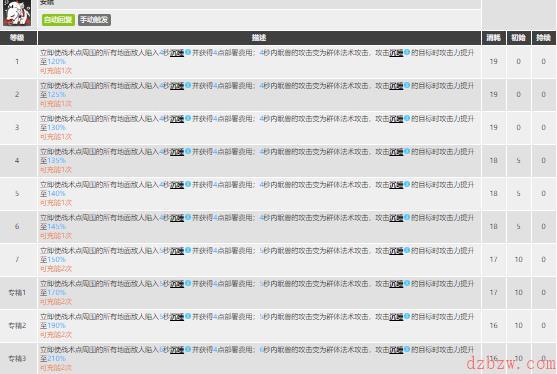Open info icon after second 沉睡 in level 1 row
The image size is (557, 374).
(x=407, y=52)
